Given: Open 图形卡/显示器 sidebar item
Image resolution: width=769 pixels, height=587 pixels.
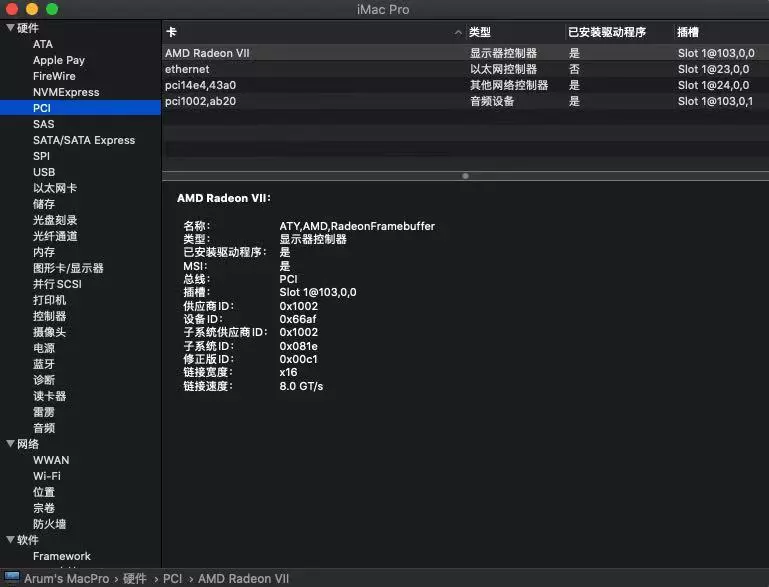Looking at the screenshot, I should (x=68, y=268).
